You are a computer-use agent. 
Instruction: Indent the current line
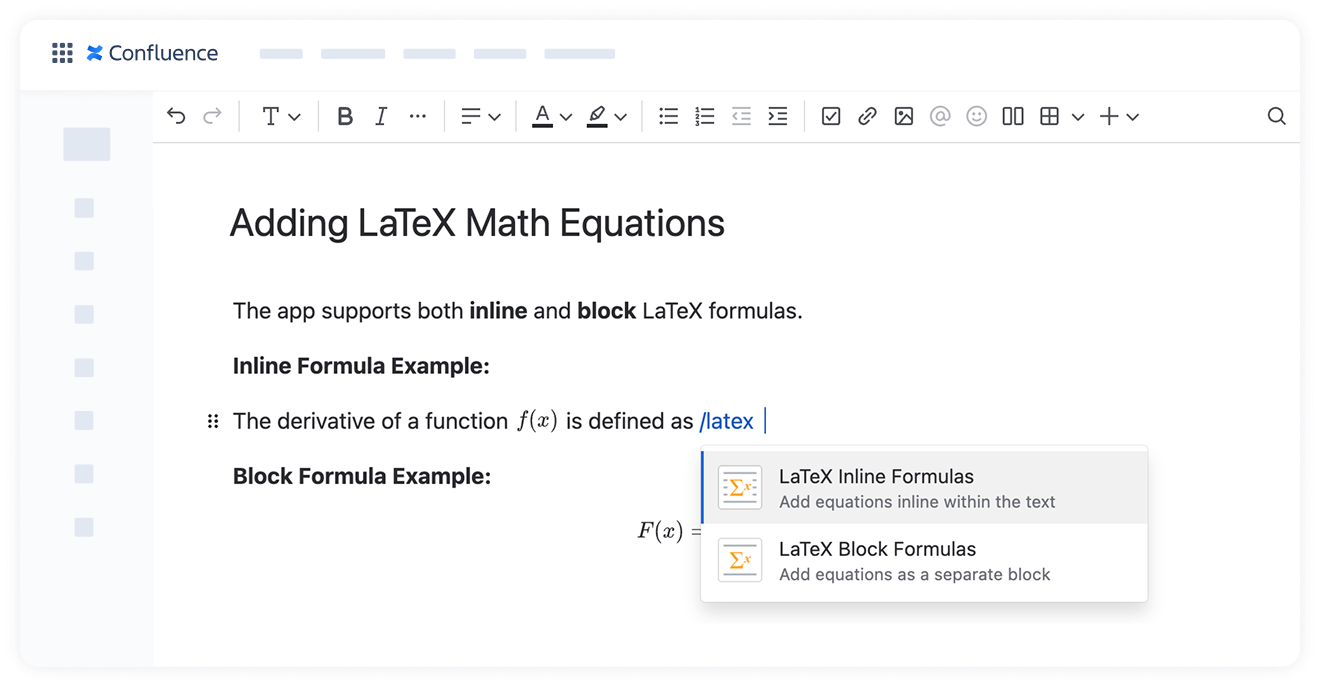[x=777, y=116]
